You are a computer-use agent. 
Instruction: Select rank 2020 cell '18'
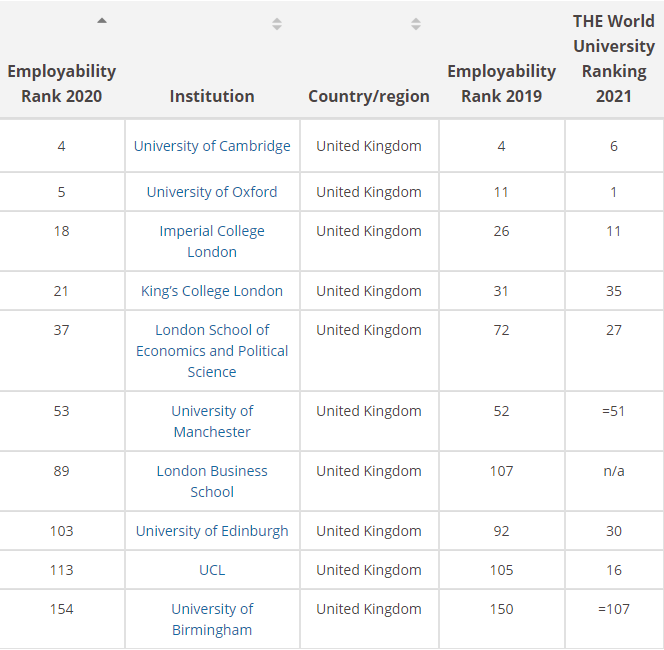[61, 231]
